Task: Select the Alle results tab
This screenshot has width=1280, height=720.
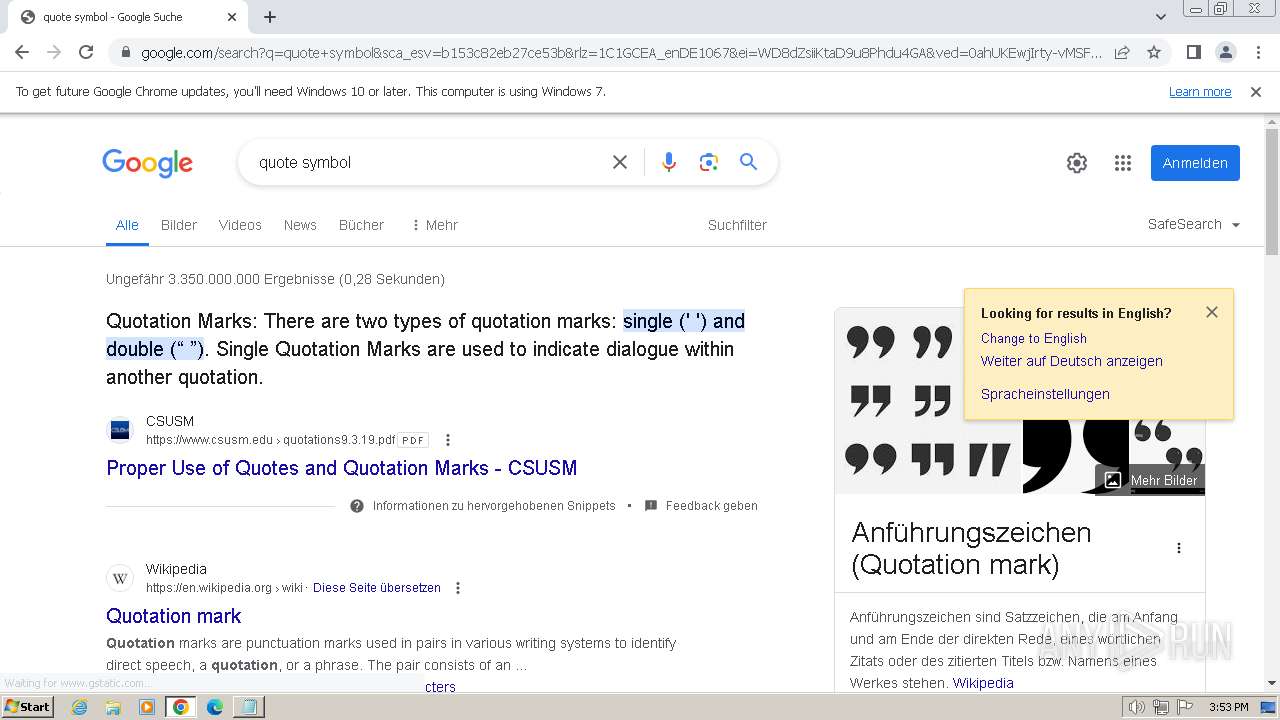Action: tap(127, 225)
